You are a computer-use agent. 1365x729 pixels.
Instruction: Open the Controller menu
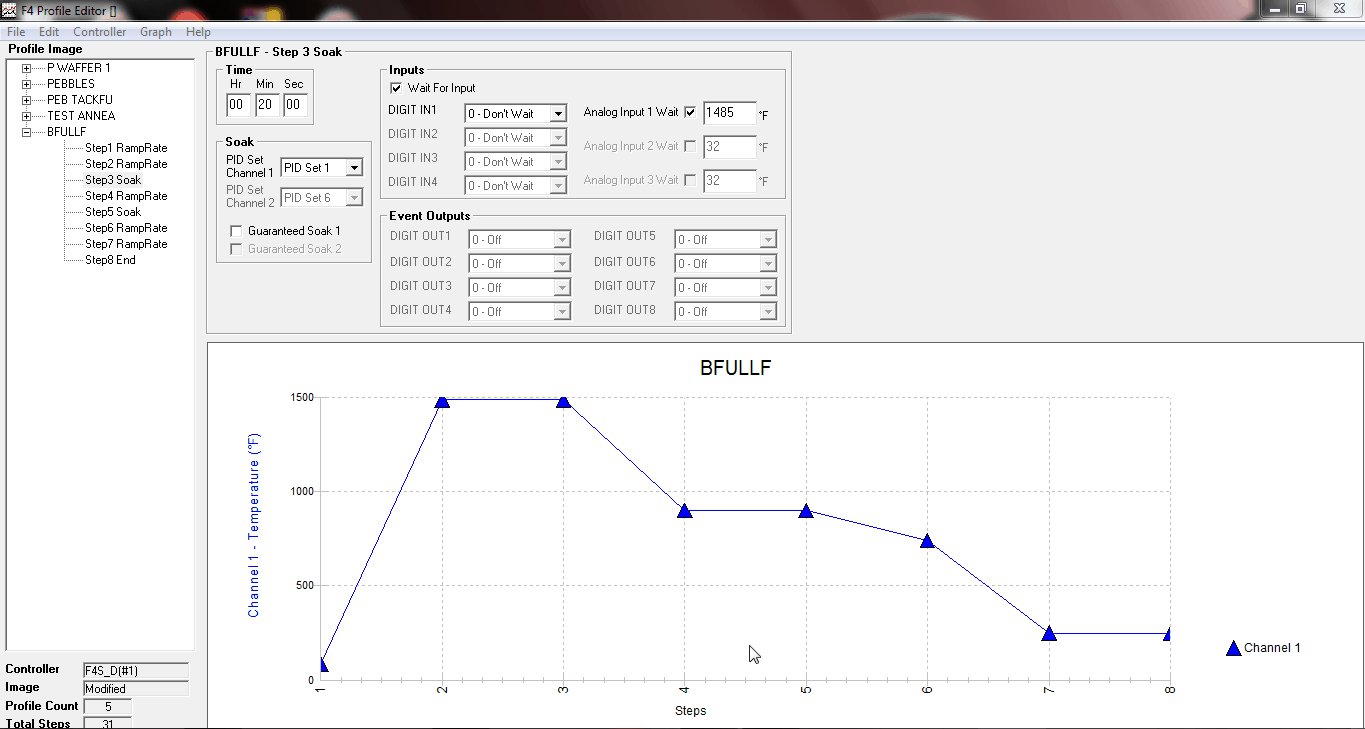coord(100,32)
